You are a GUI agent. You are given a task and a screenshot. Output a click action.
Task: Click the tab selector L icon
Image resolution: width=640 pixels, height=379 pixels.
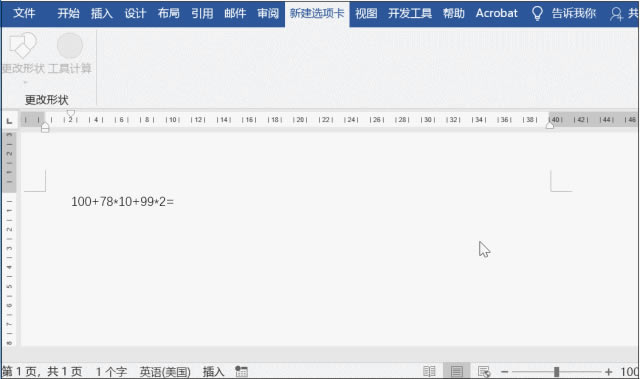click(9, 121)
